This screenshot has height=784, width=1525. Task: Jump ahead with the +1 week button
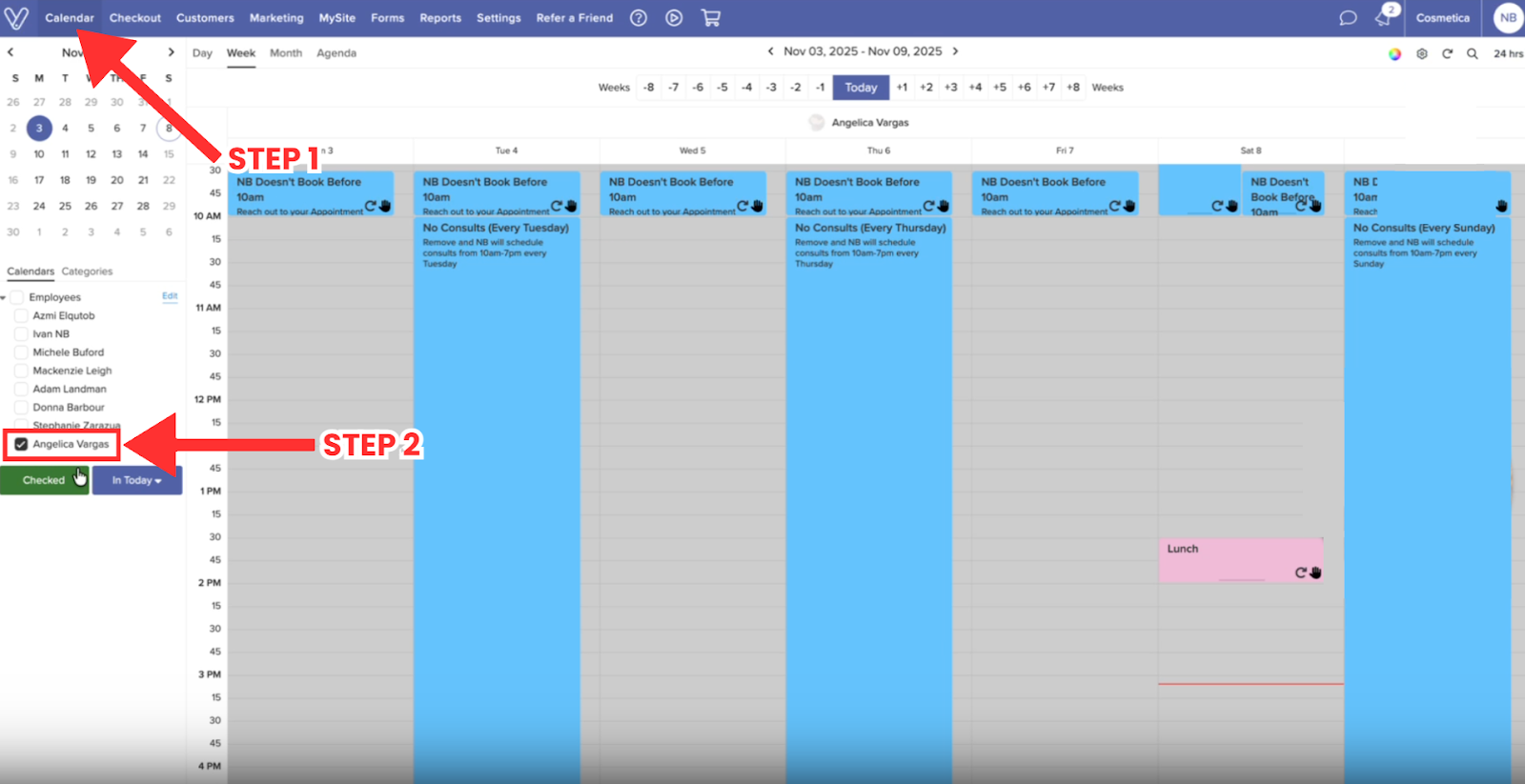(902, 88)
